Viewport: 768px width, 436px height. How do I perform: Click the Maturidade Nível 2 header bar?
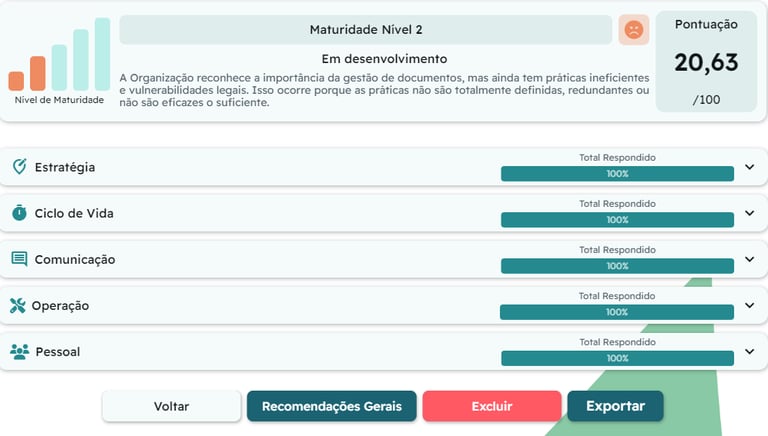coord(366,30)
